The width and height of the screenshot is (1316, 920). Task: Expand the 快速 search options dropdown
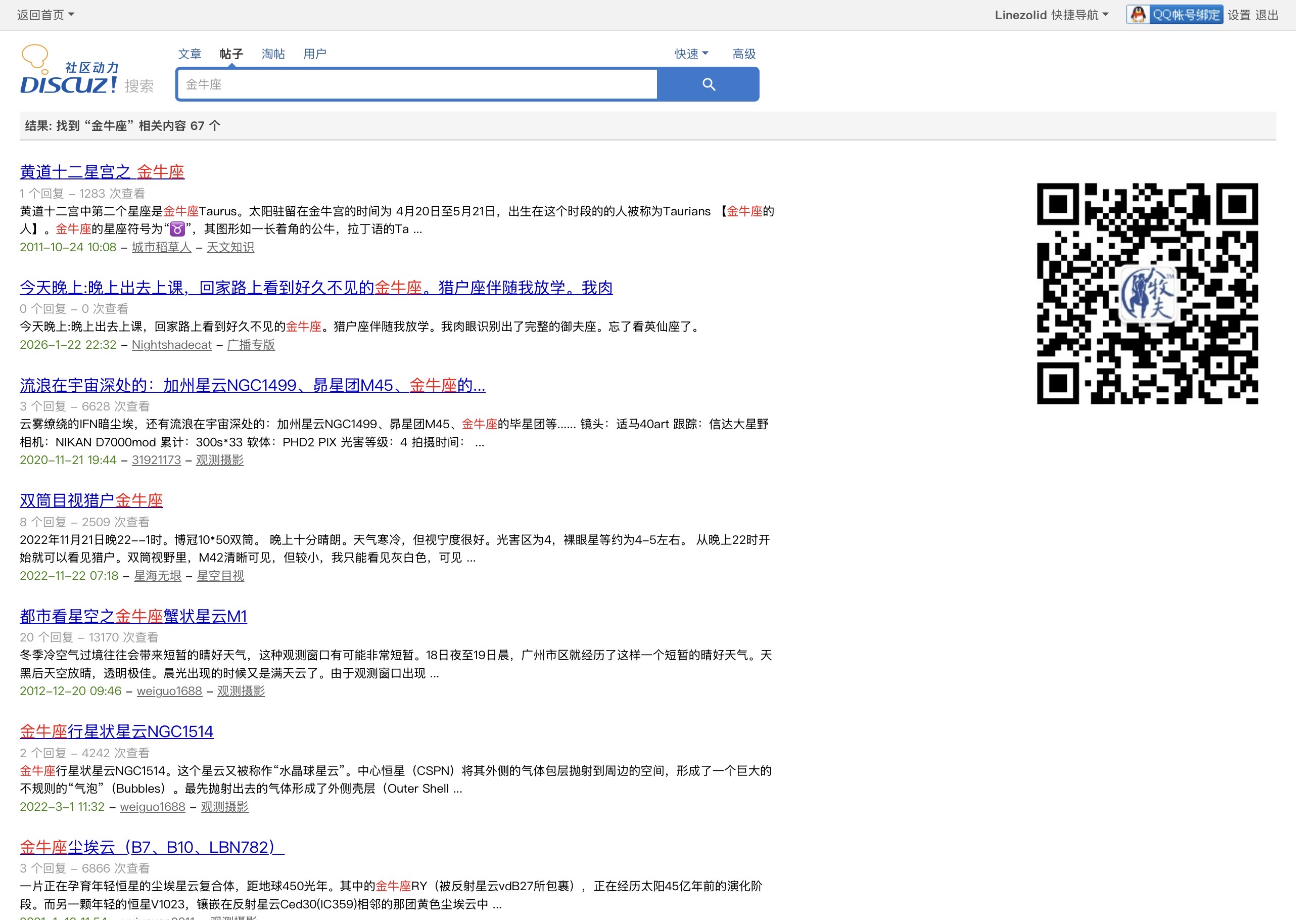click(691, 54)
